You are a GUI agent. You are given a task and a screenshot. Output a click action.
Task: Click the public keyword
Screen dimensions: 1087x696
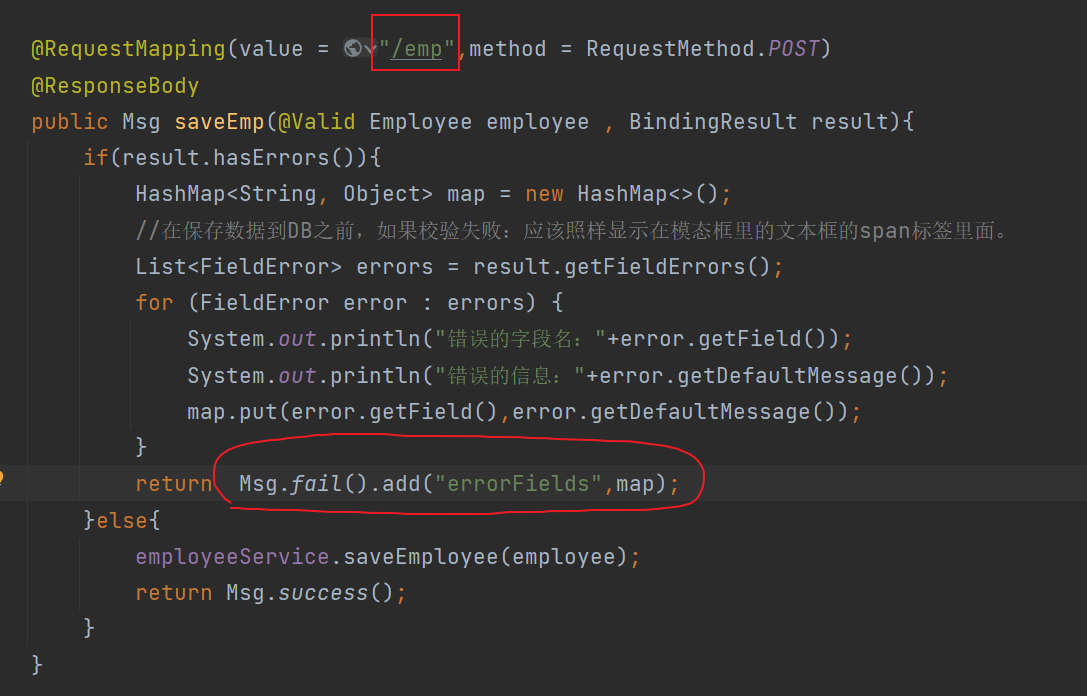[70, 122]
